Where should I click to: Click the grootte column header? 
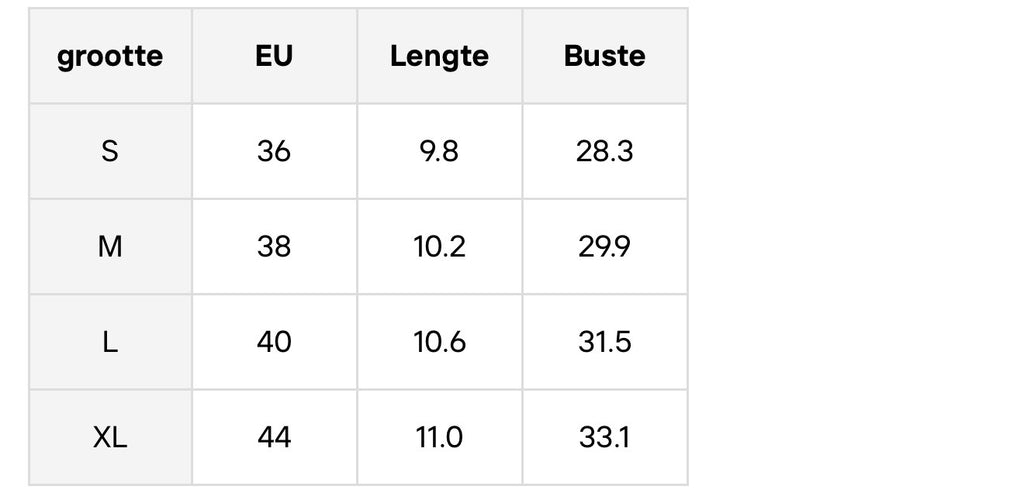coord(110,56)
